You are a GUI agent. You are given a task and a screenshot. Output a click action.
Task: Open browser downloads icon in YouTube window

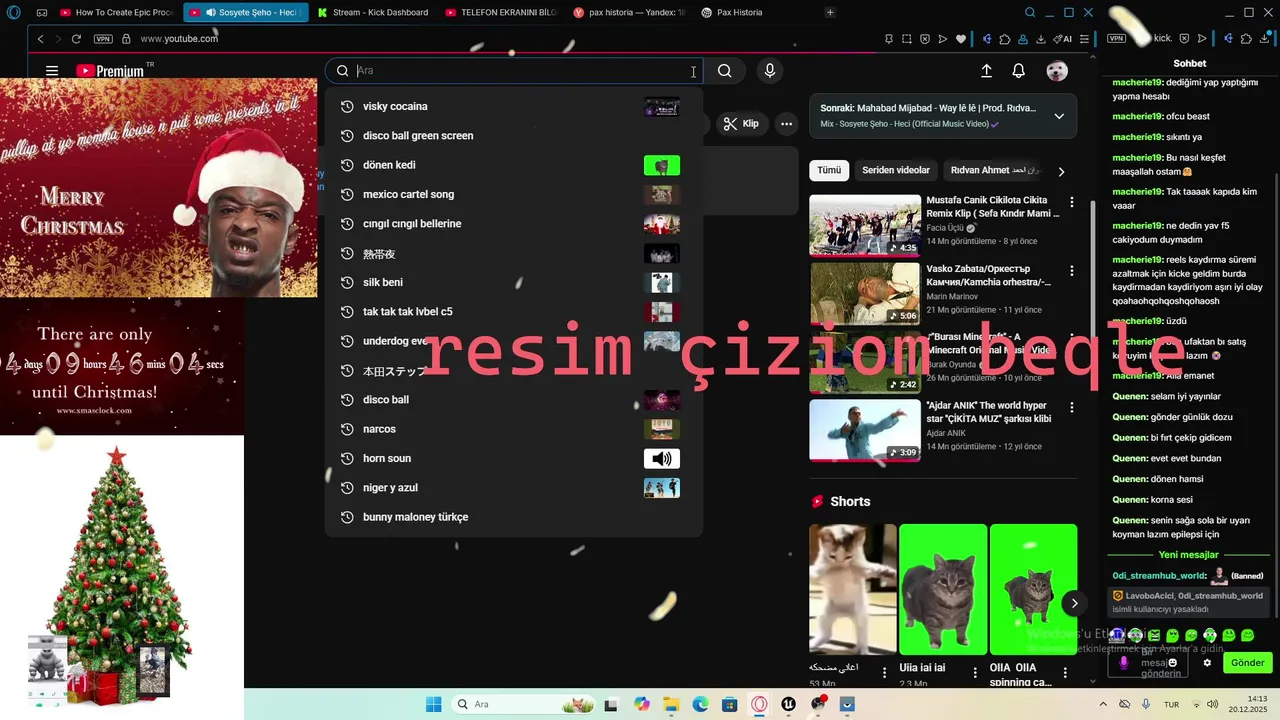(x=1040, y=39)
